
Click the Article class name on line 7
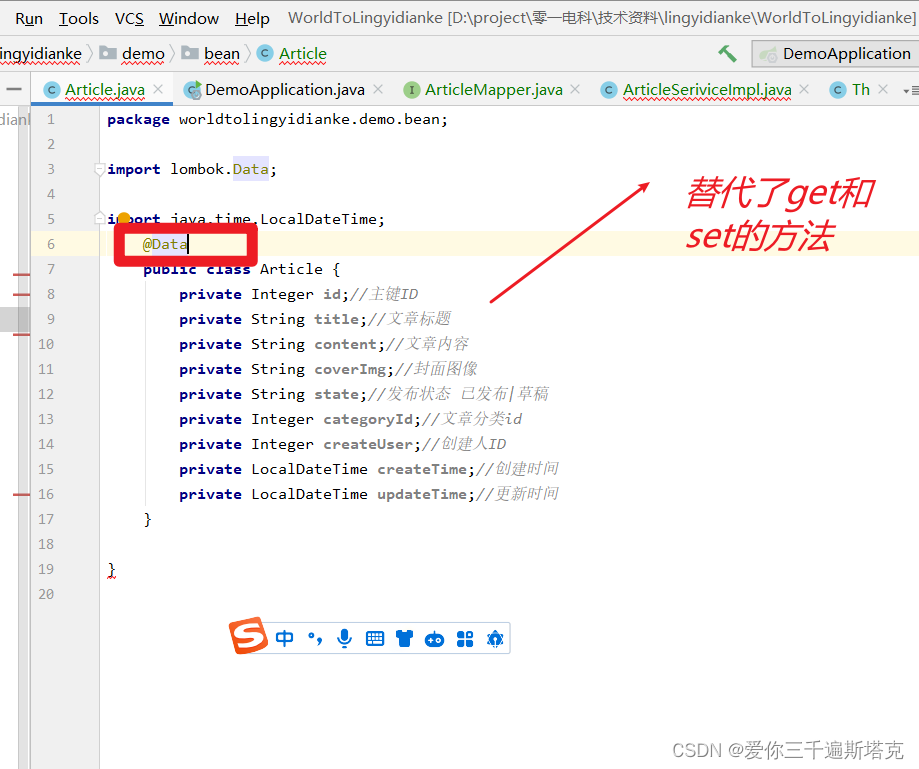(291, 270)
